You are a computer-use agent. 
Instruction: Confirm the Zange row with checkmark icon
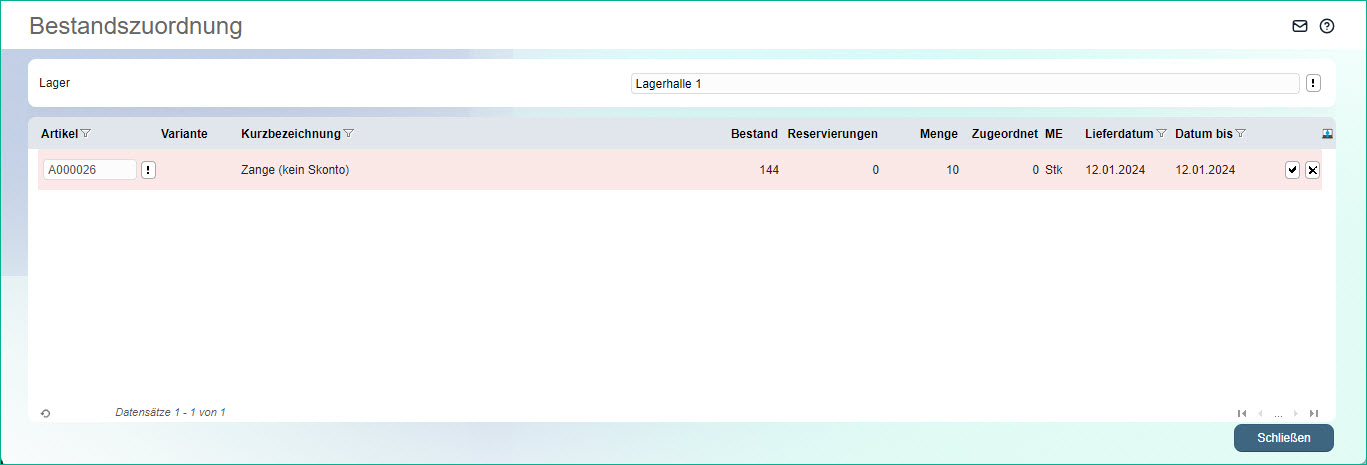point(1292,170)
